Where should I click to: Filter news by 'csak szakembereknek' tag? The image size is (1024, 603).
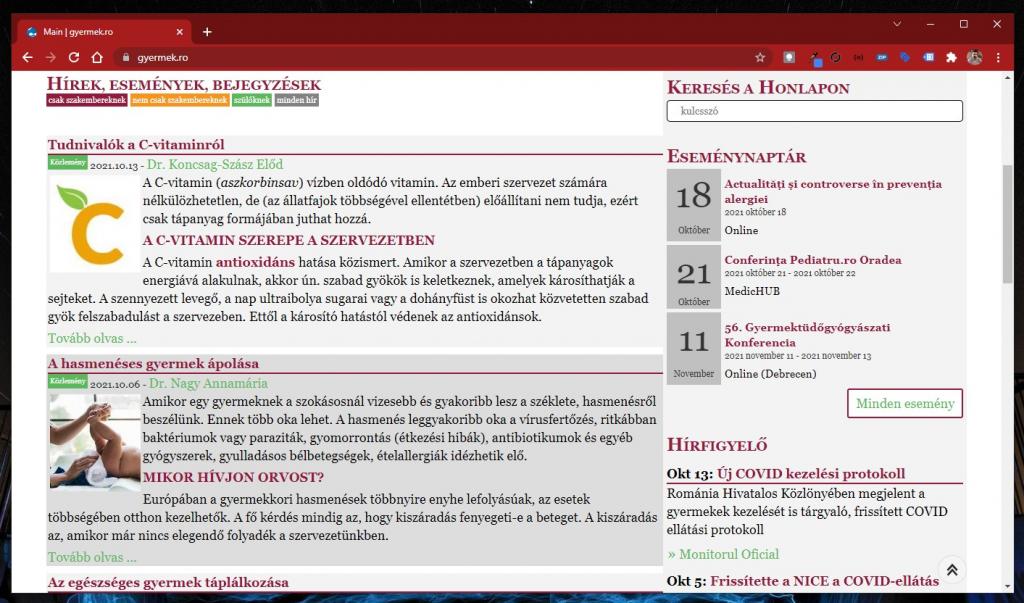(87, 100)
